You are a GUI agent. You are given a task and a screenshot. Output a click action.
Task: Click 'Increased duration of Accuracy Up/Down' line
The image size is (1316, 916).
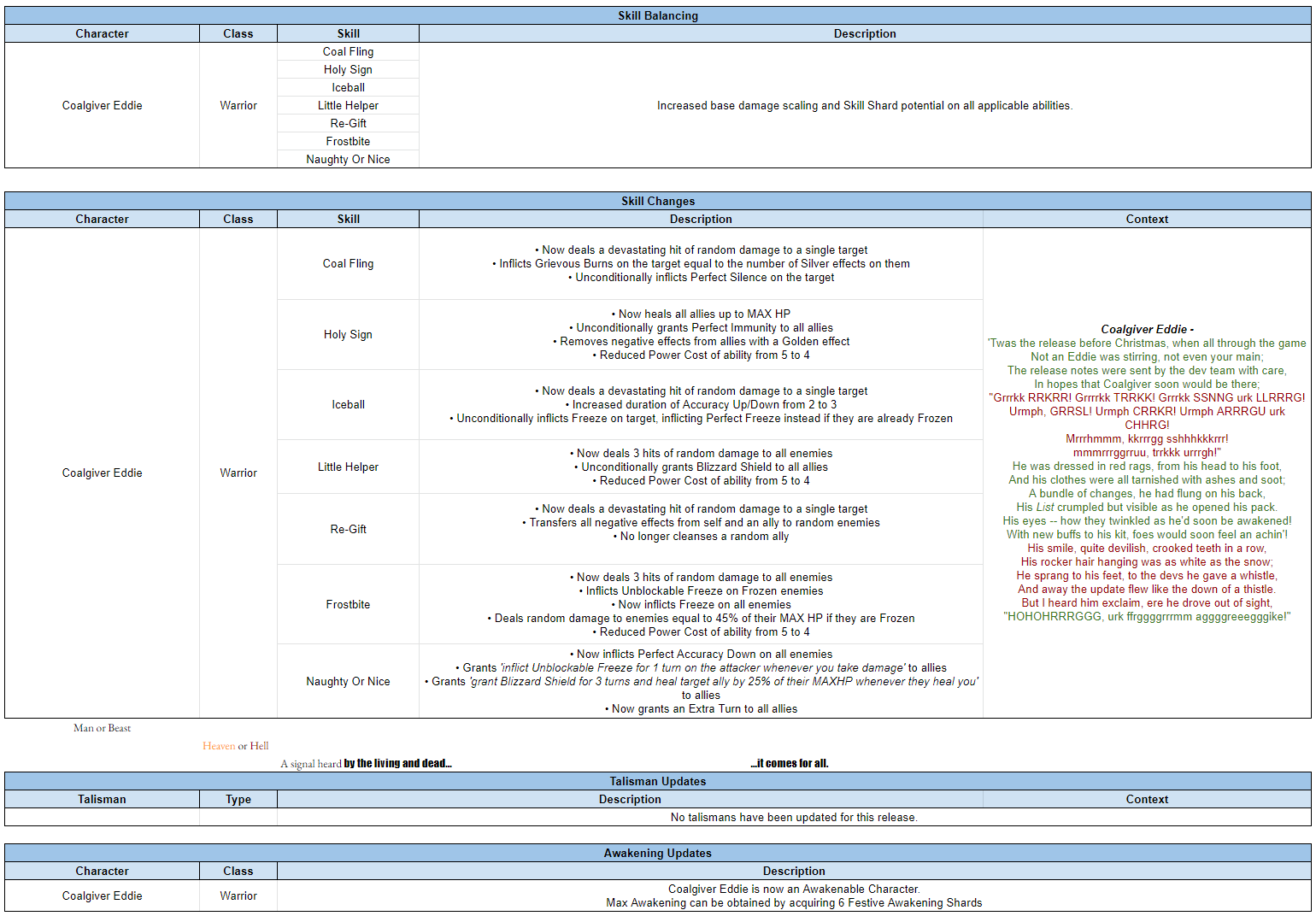click(x=701, y=404)
